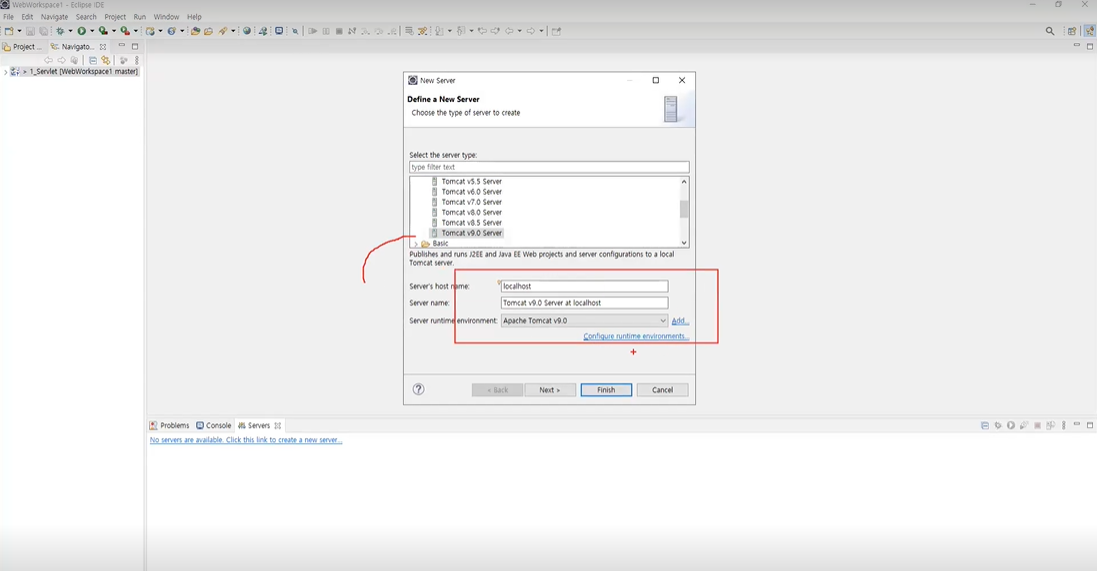This screenshot has width=1097, height=571.
Task: Click the New file toolbar icon
Action: (x=8, y=31)
